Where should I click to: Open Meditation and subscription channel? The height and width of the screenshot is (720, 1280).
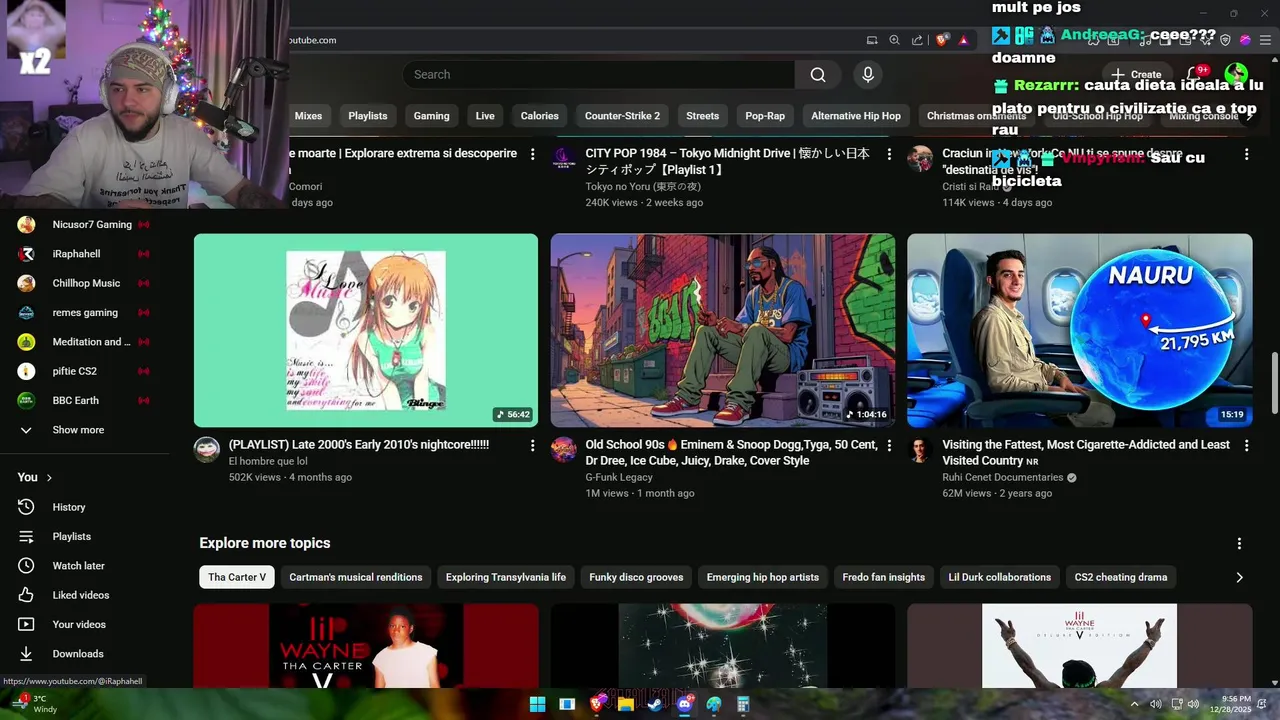84,342
